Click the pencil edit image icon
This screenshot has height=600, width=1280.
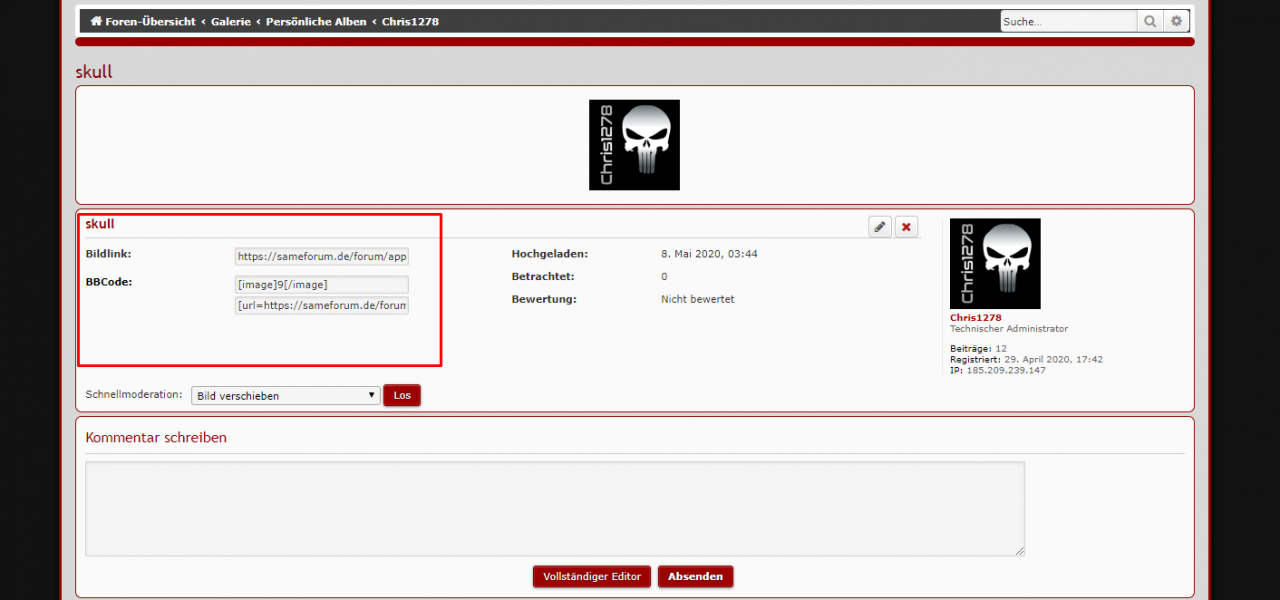[x=880, y=227]
